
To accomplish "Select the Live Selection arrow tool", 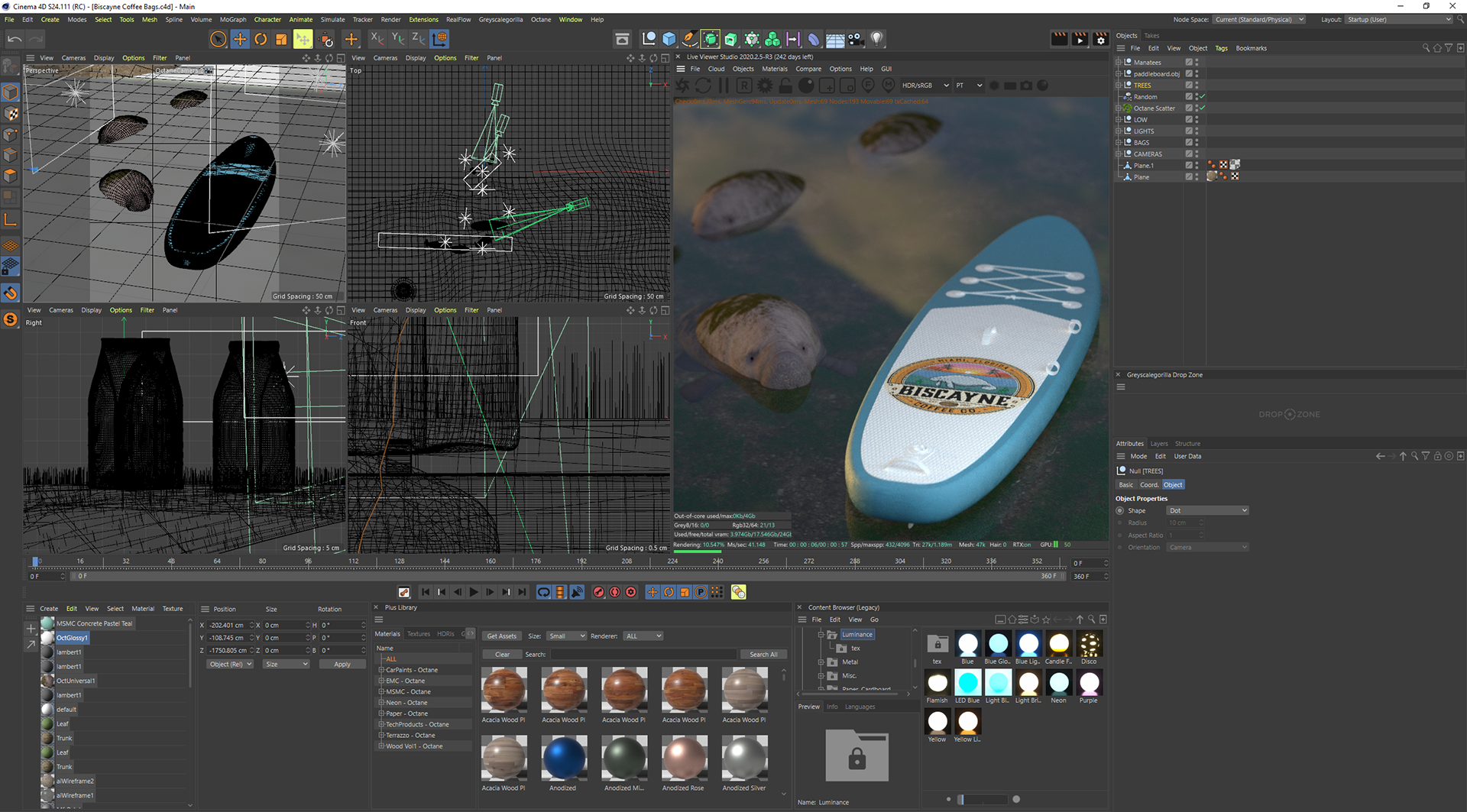I will 219,39.
